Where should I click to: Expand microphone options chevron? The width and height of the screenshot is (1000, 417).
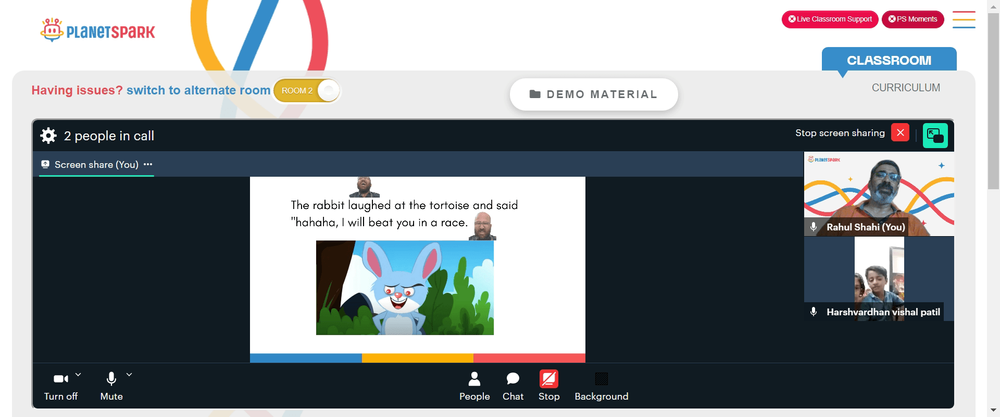(x=129, y=374)
